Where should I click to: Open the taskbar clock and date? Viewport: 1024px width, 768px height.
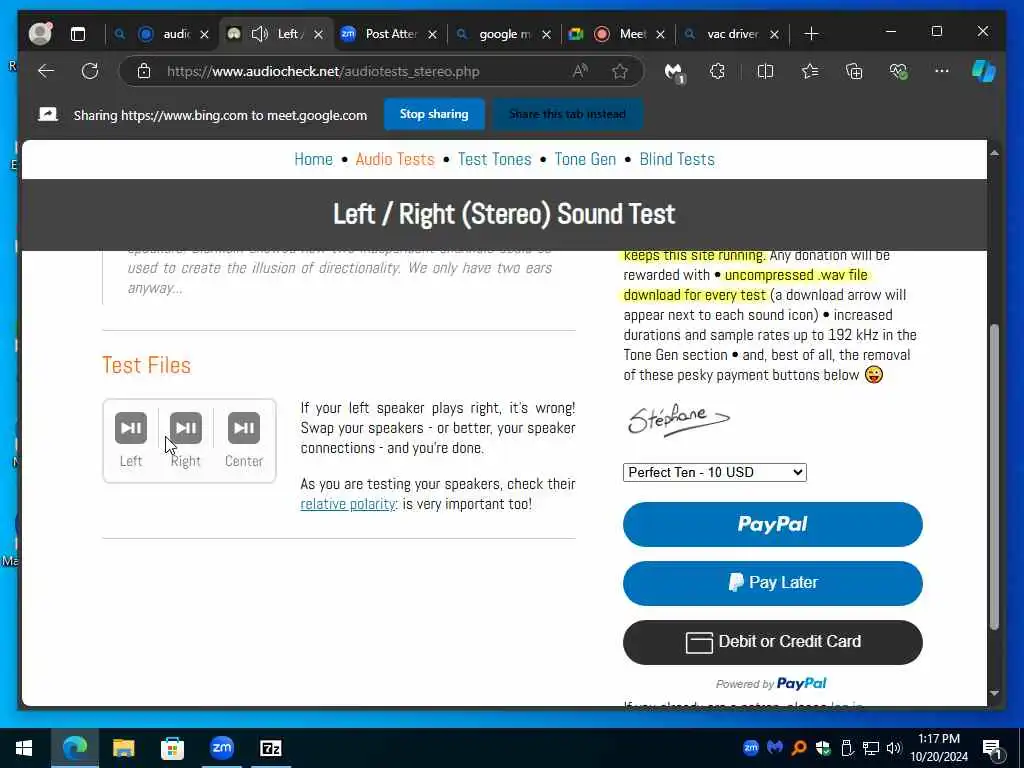coord(938,748)
